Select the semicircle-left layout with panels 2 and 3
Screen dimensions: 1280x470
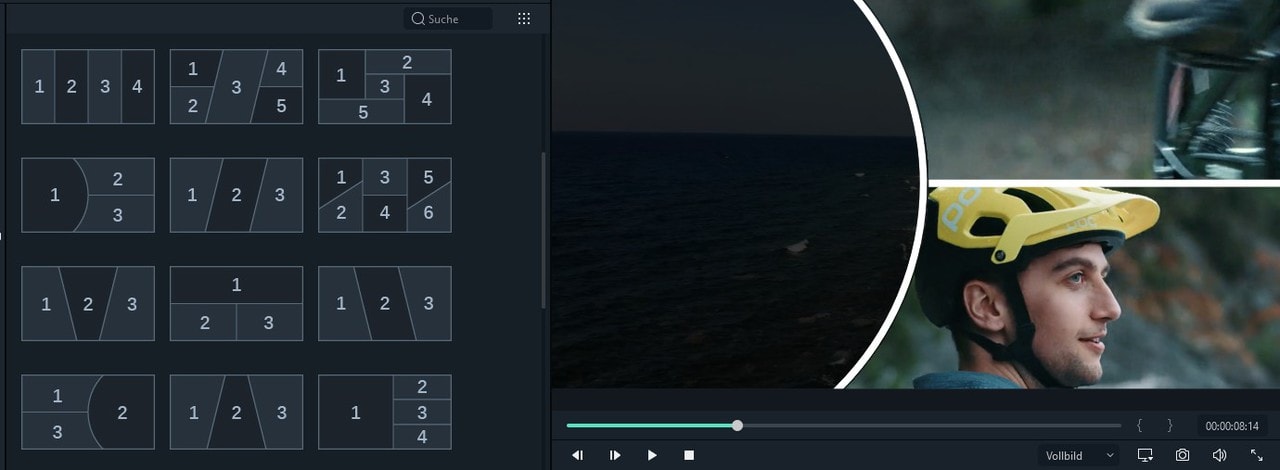(88, 195)
